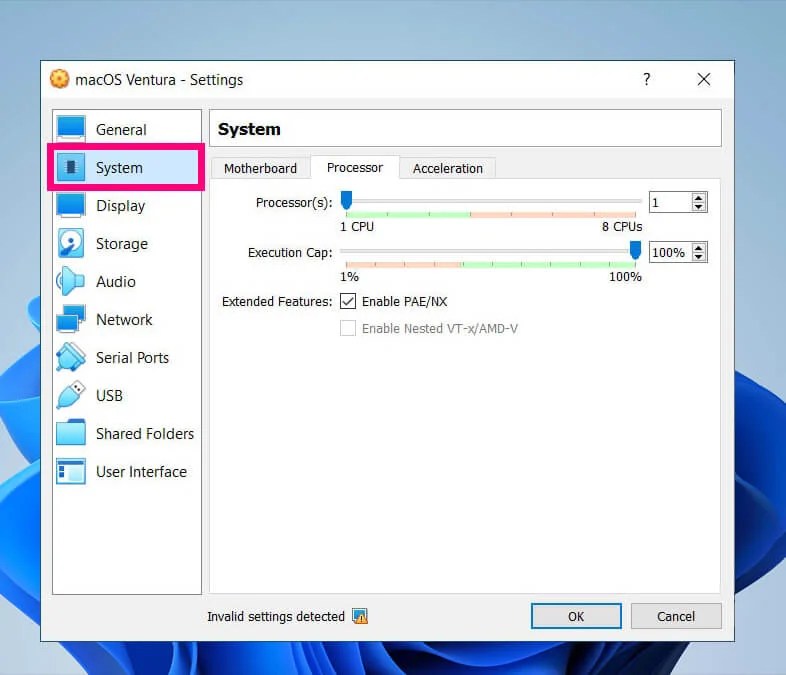The width and height of the screenshot is (786, 675).
Task: Open the USB settings label
Action: point(109,395)
